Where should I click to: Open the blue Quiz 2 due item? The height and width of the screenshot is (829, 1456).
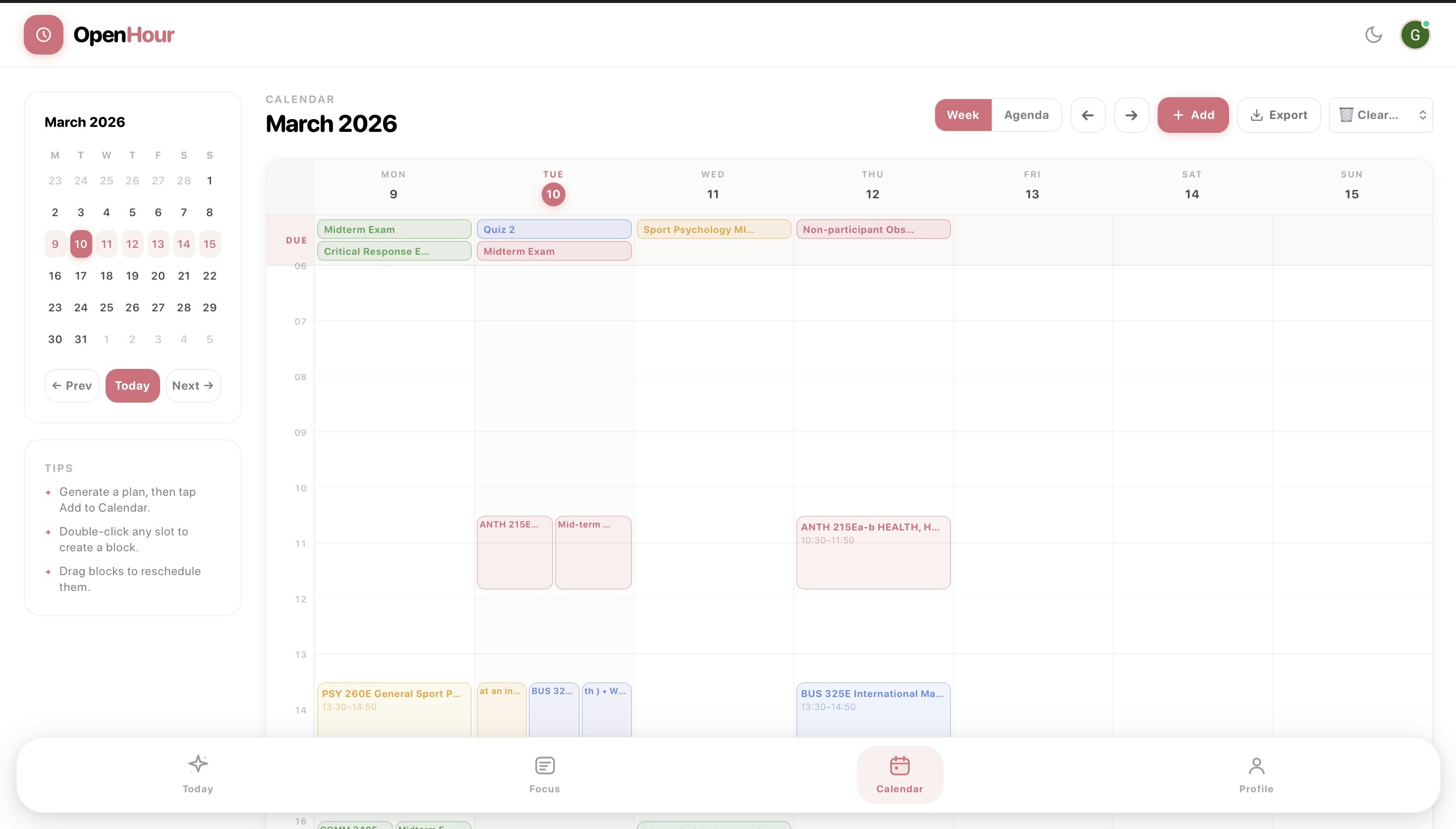[553, 230]
